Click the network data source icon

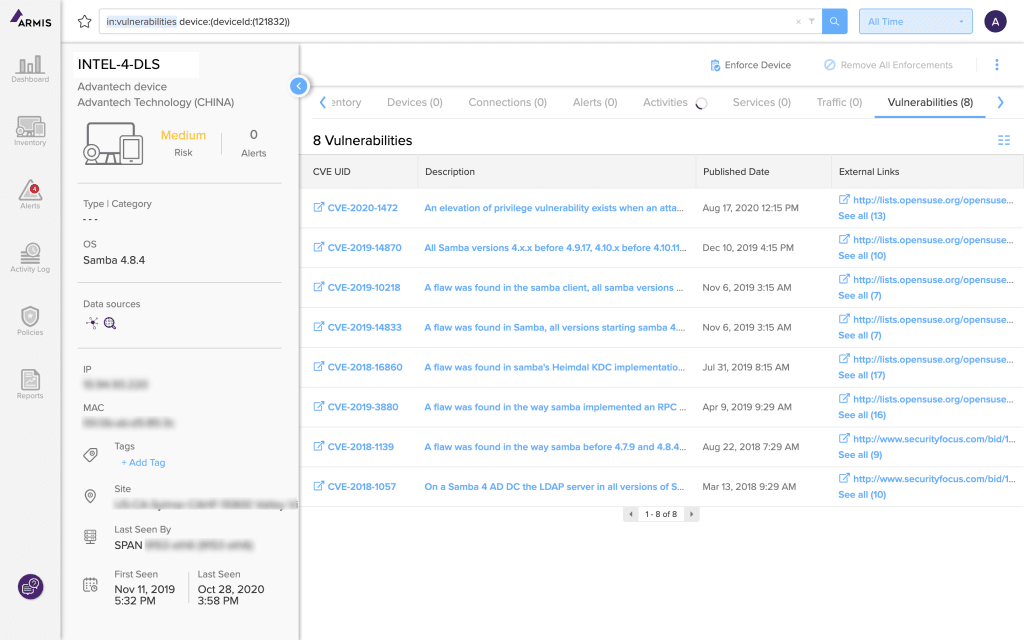tap(92, 323)
